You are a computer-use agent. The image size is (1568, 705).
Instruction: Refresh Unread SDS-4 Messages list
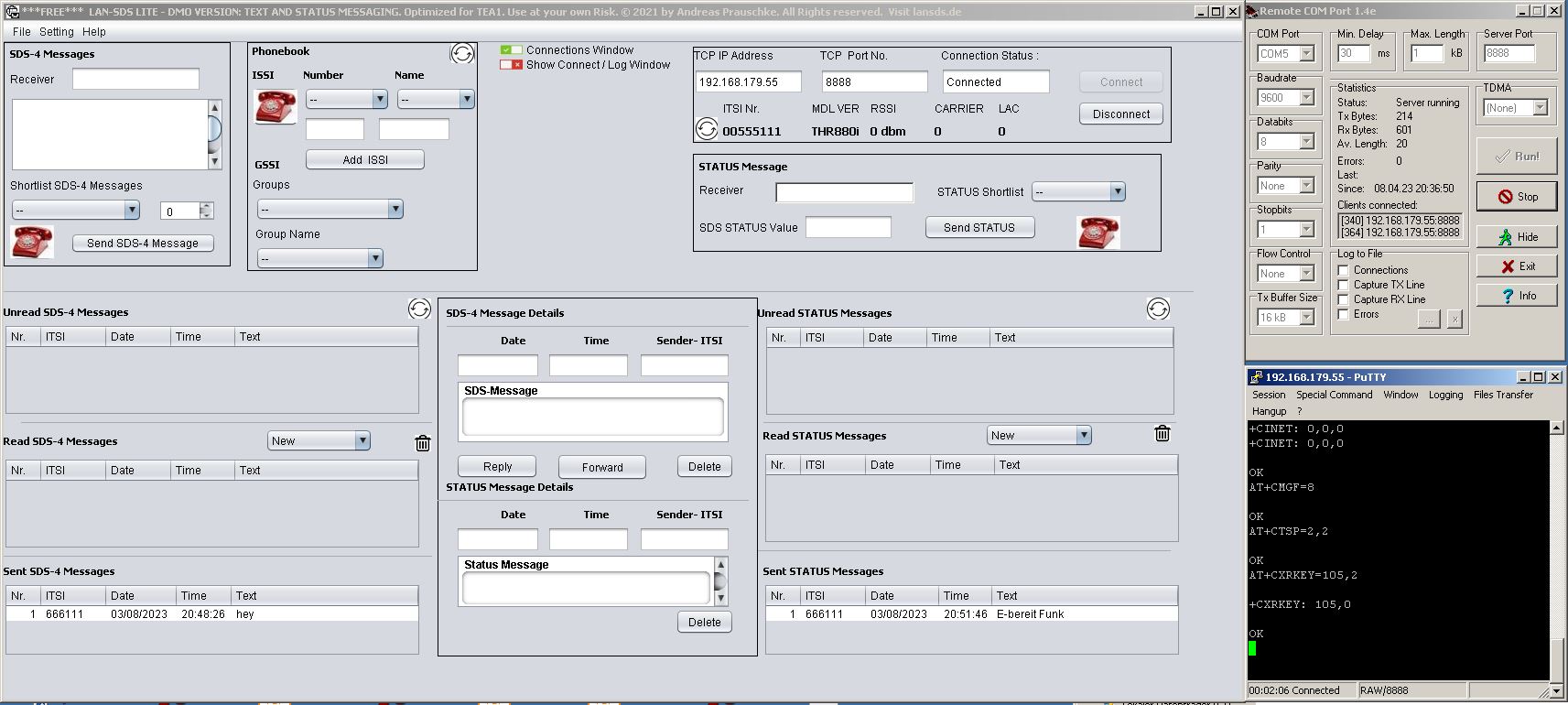pos(419,309)
